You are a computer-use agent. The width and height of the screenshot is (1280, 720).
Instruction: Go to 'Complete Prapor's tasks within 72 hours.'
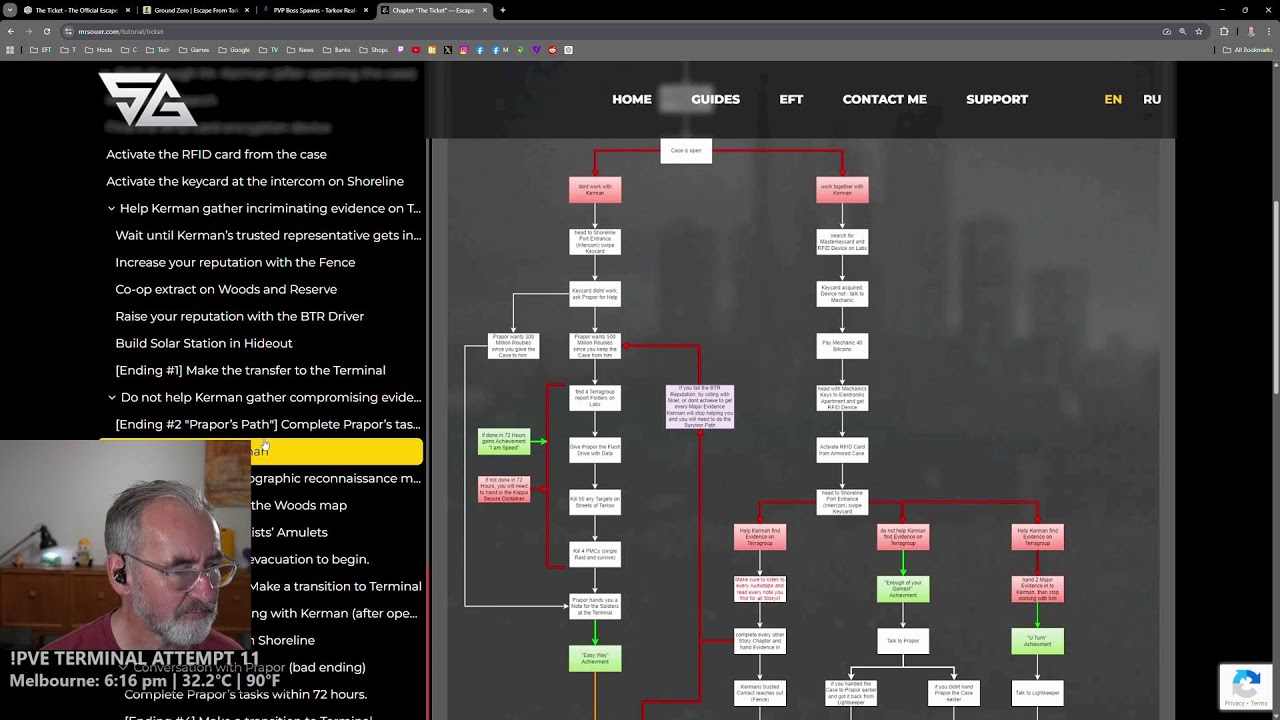tap(246, 694)
